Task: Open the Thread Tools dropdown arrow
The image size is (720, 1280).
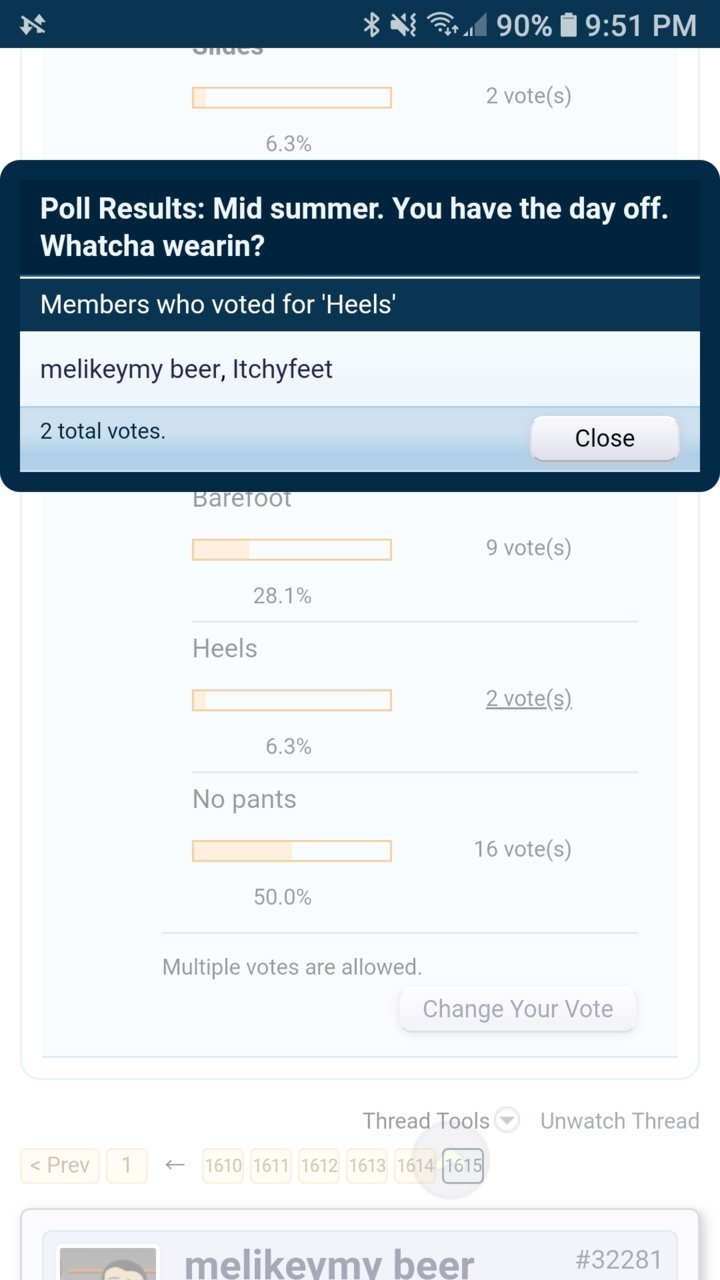Action: click(x=508, y=1120)
